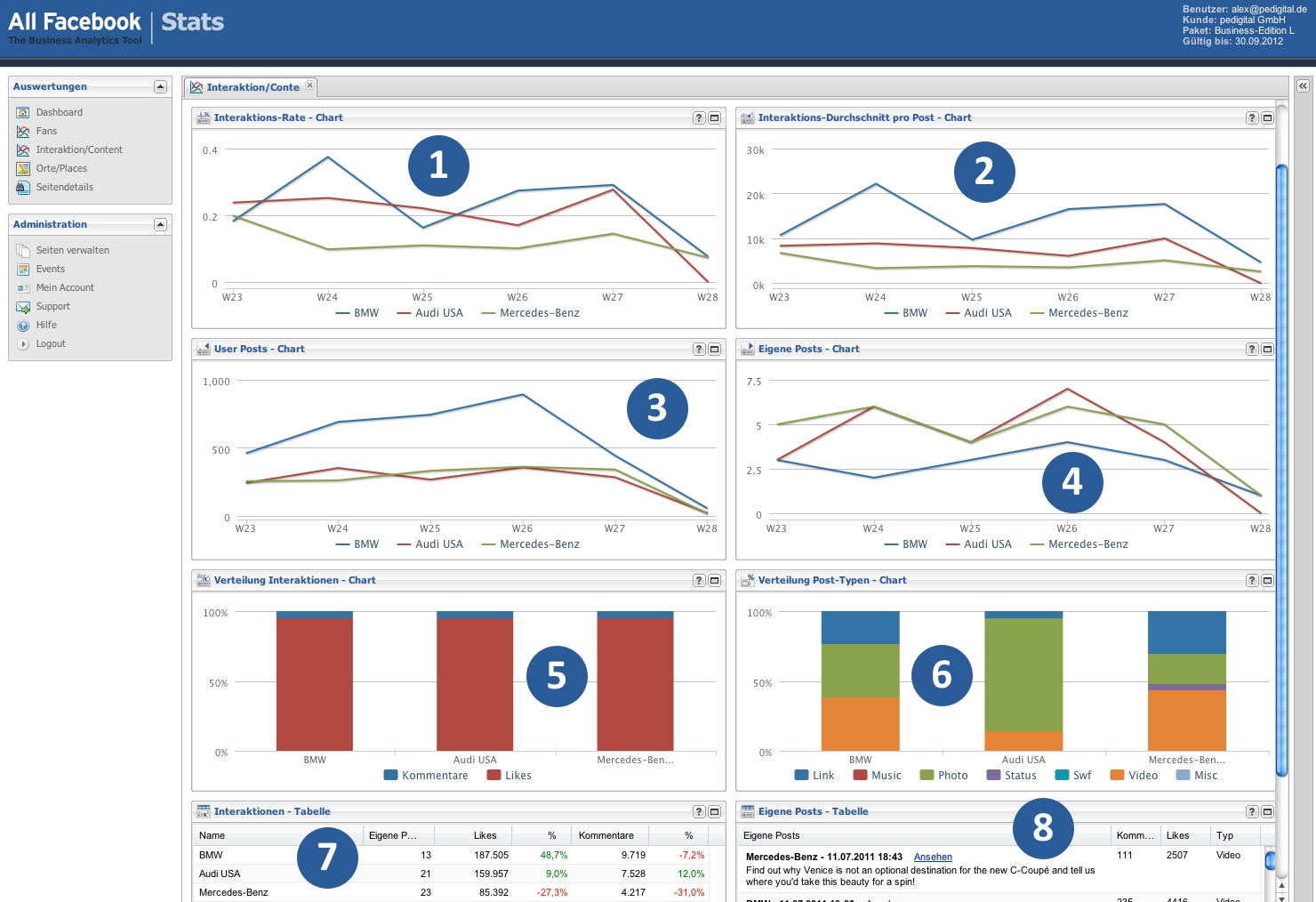This screenshot has width=1316, height=902.
Task: Show help for Eigene Posts chart
Action: pos(1252,349)
